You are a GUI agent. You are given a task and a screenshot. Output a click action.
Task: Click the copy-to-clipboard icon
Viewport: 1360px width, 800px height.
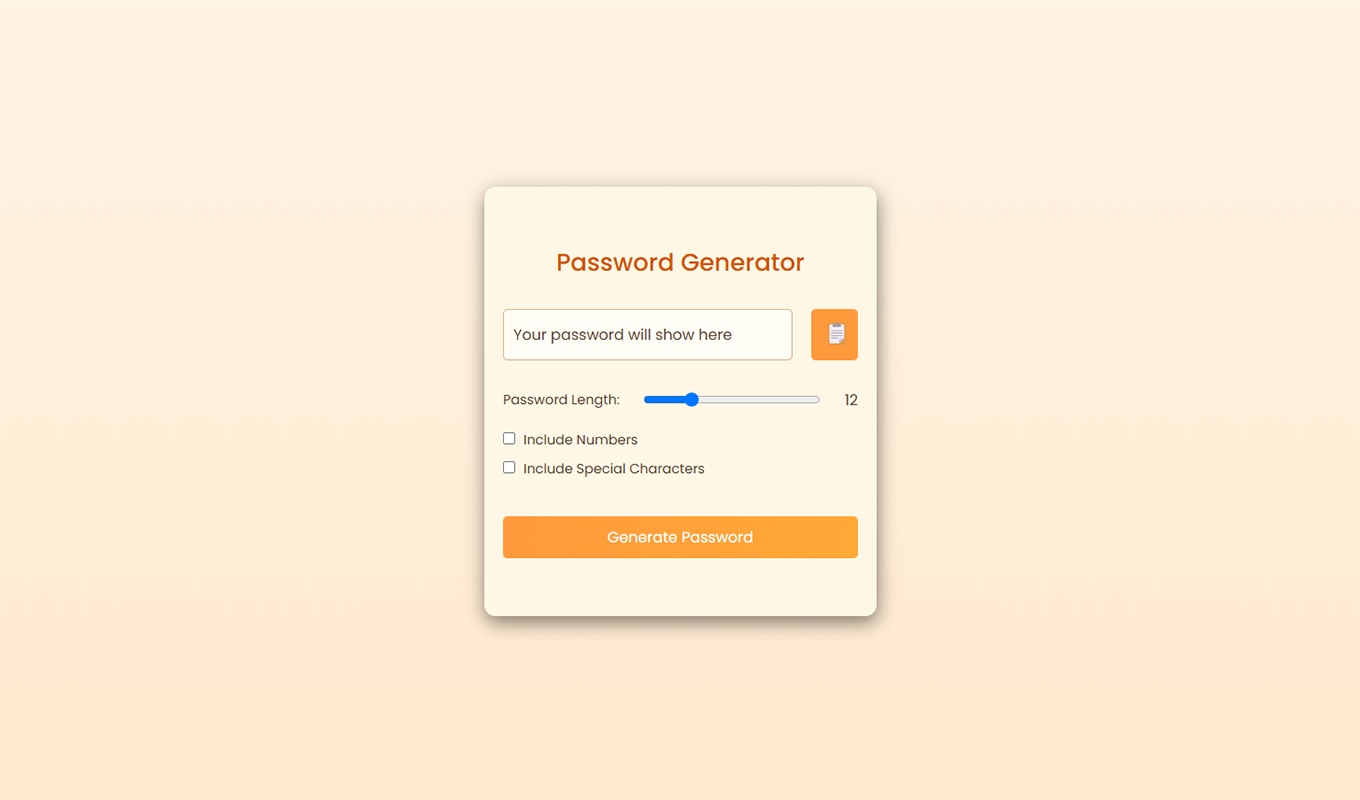[x=834, y=334]
